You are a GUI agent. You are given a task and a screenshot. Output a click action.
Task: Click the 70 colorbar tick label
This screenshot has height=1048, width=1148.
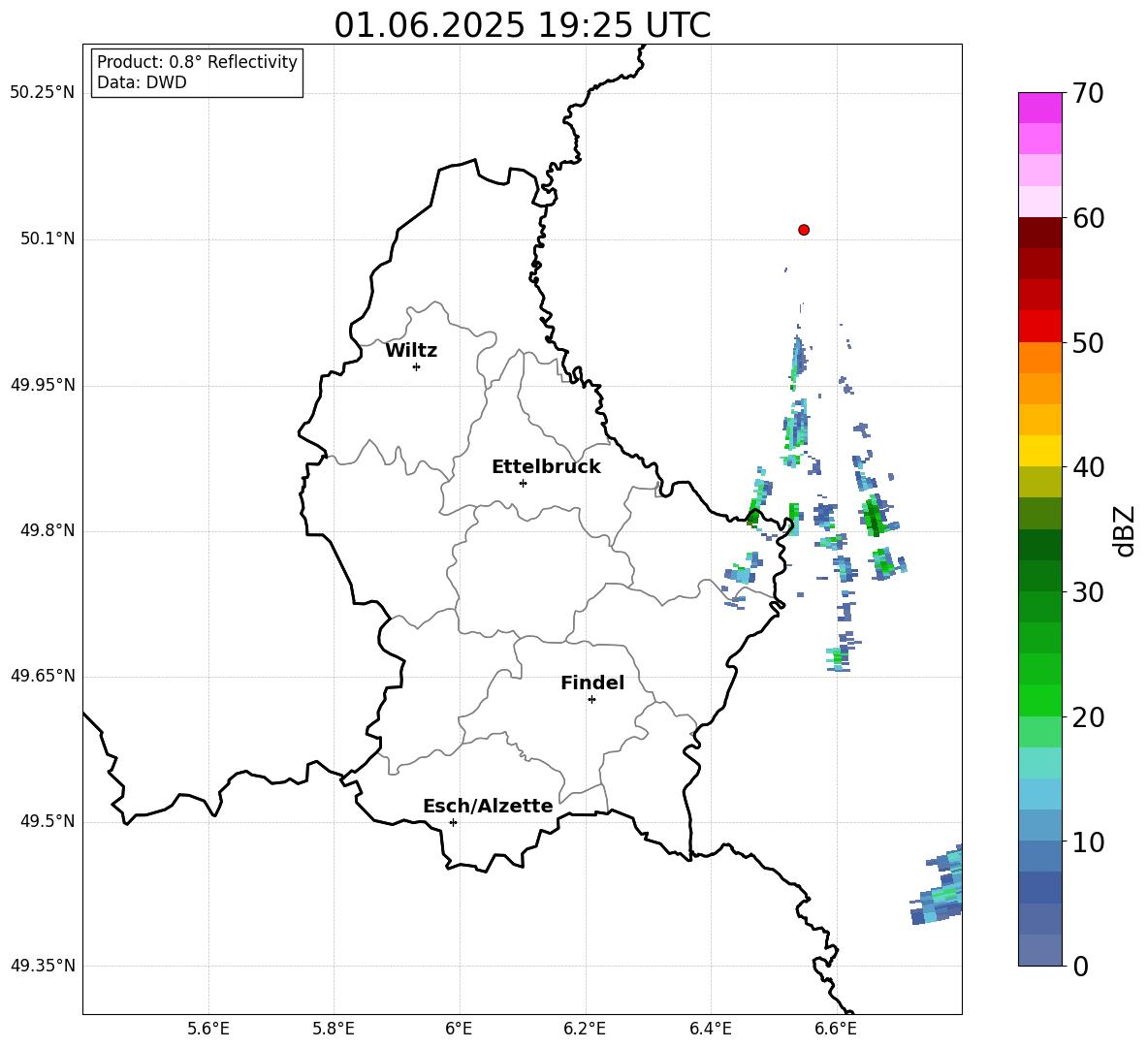point(1088,94)
